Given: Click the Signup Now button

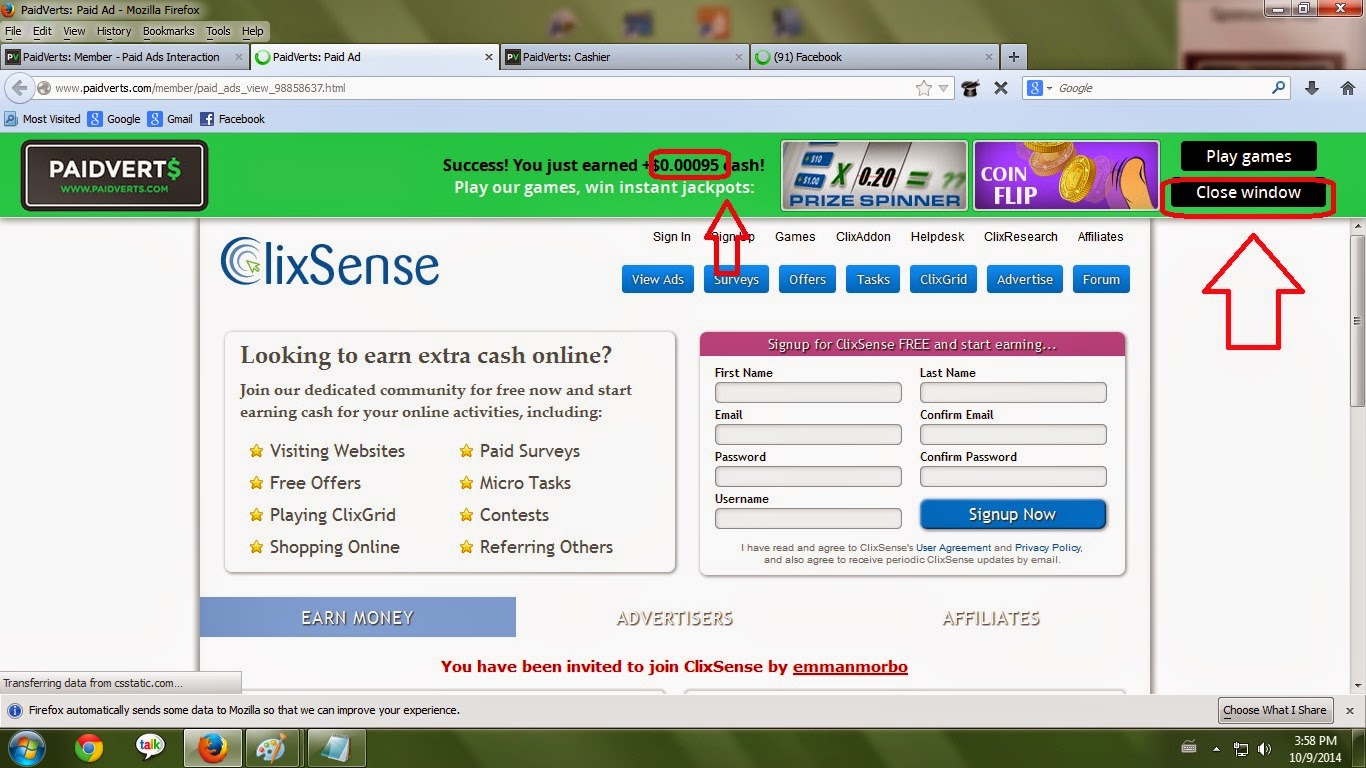Looking at the screenshot, I should (1013, 514).
